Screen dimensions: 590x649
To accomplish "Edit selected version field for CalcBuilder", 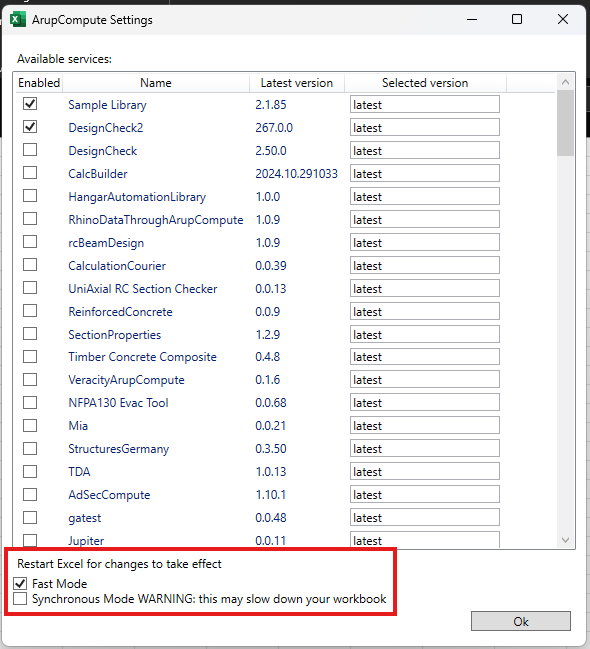I will click(x=425, y=173).
